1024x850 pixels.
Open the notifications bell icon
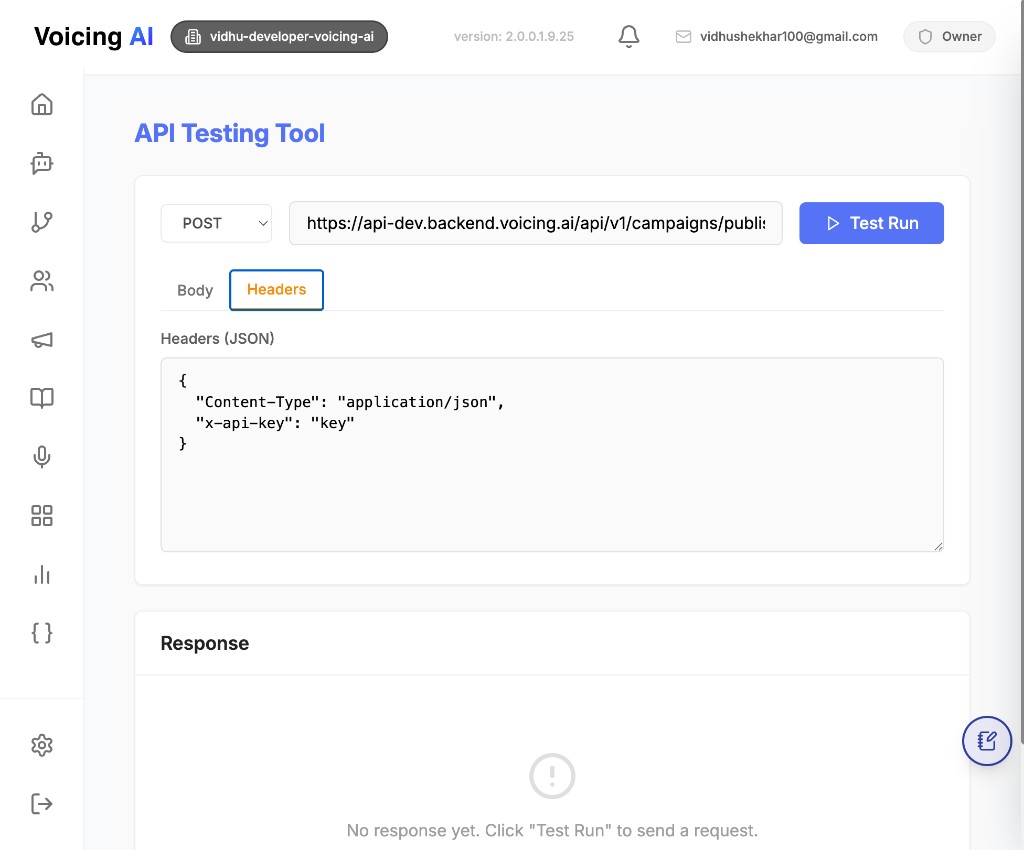click(x=629, y=37)
